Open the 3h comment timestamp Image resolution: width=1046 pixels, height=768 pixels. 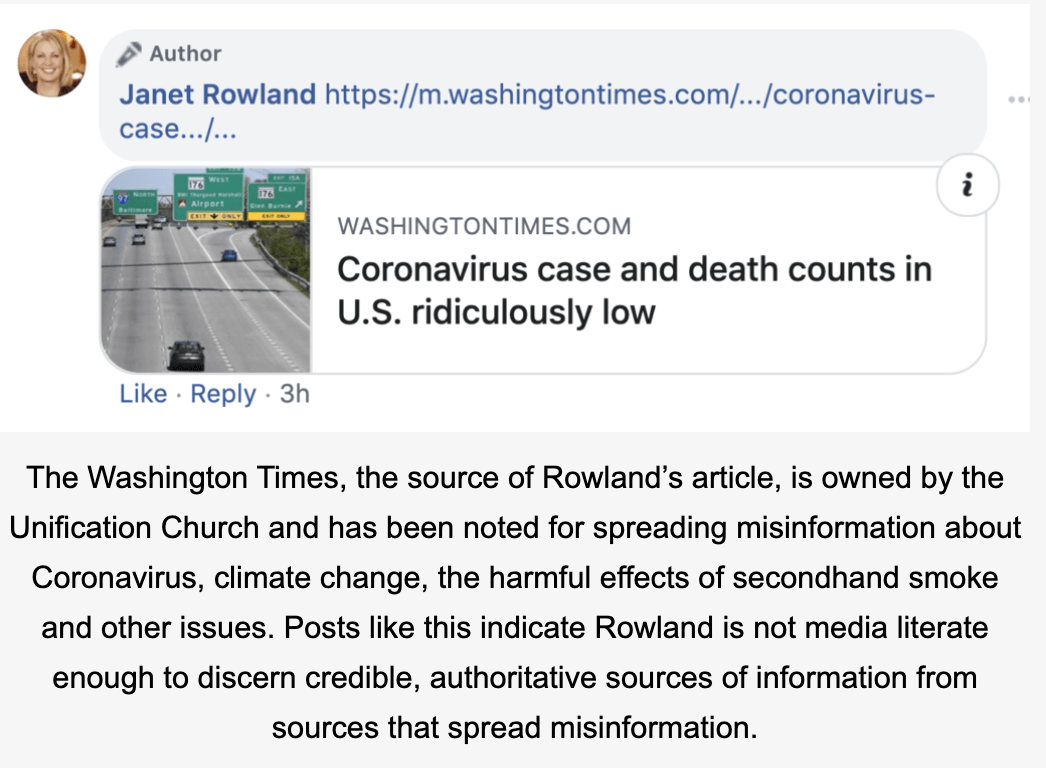coord(294,394)
